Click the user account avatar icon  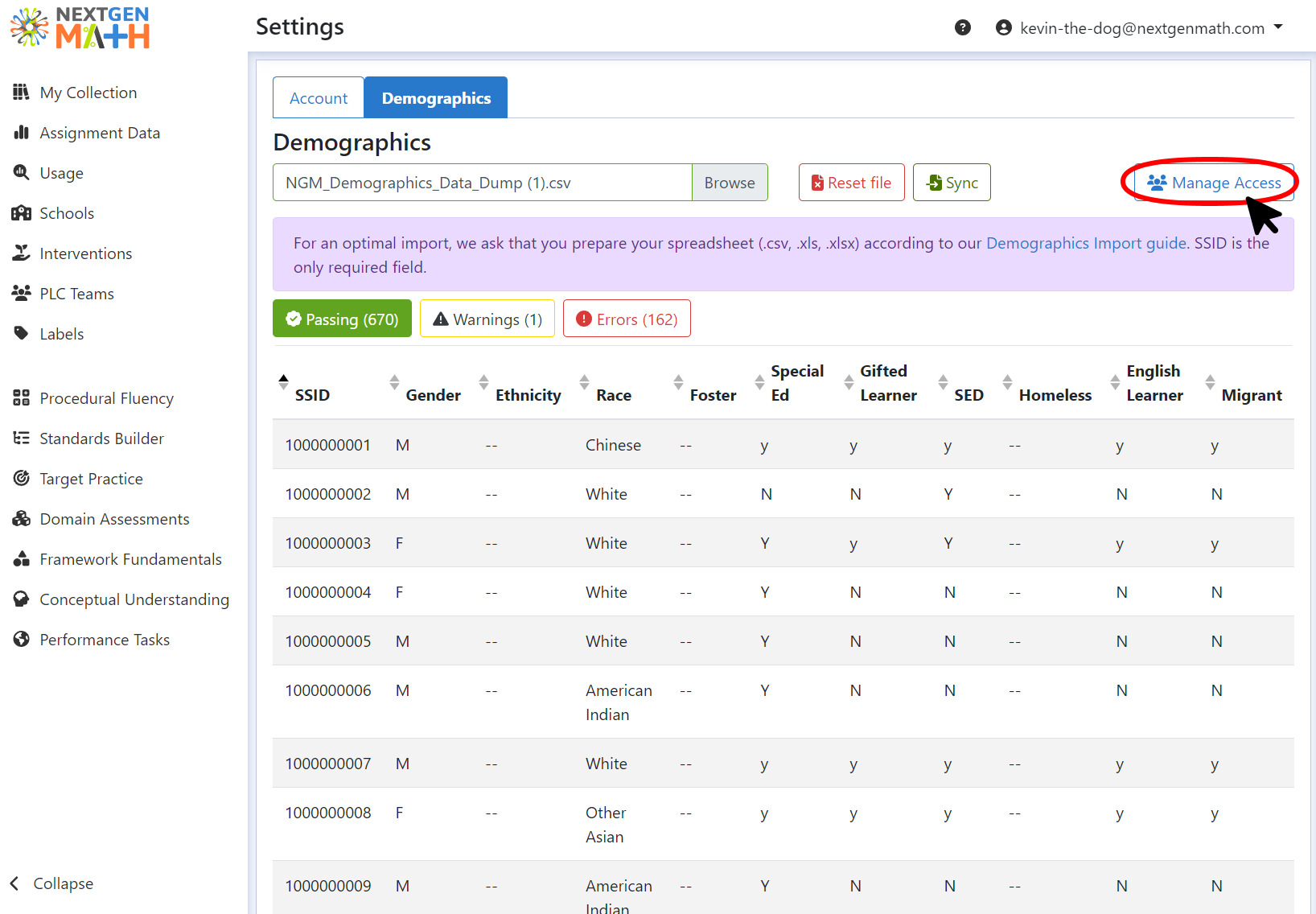click(x=1003, y=27)
